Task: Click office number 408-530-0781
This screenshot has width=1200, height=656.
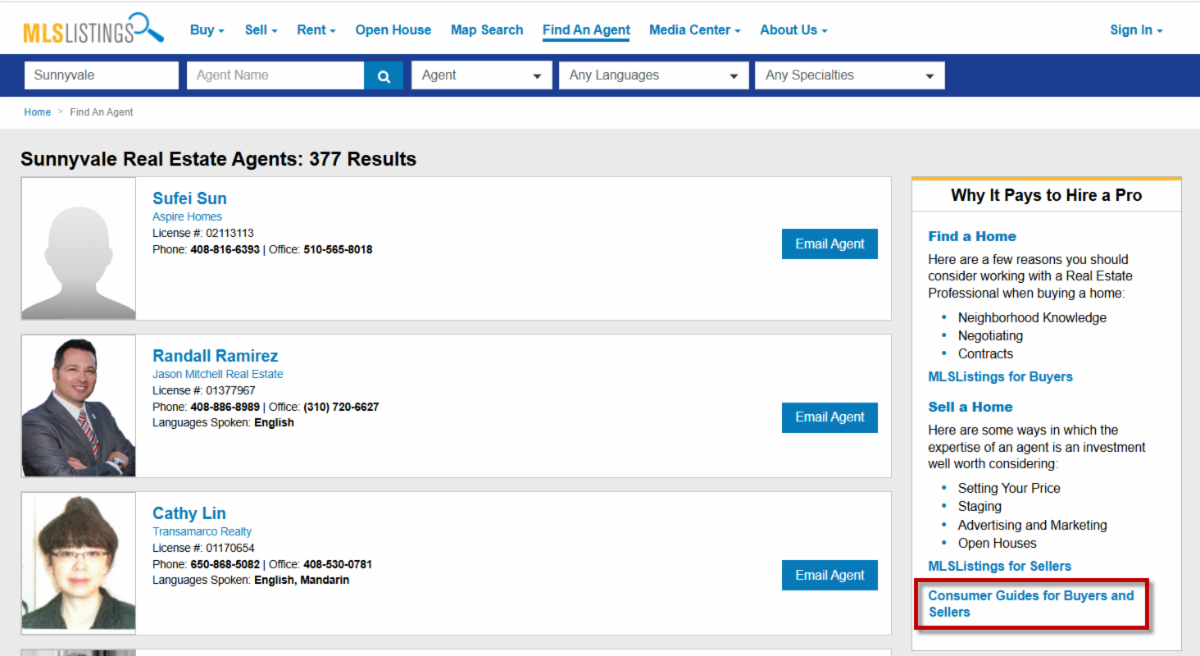Action: click(338, 564)
